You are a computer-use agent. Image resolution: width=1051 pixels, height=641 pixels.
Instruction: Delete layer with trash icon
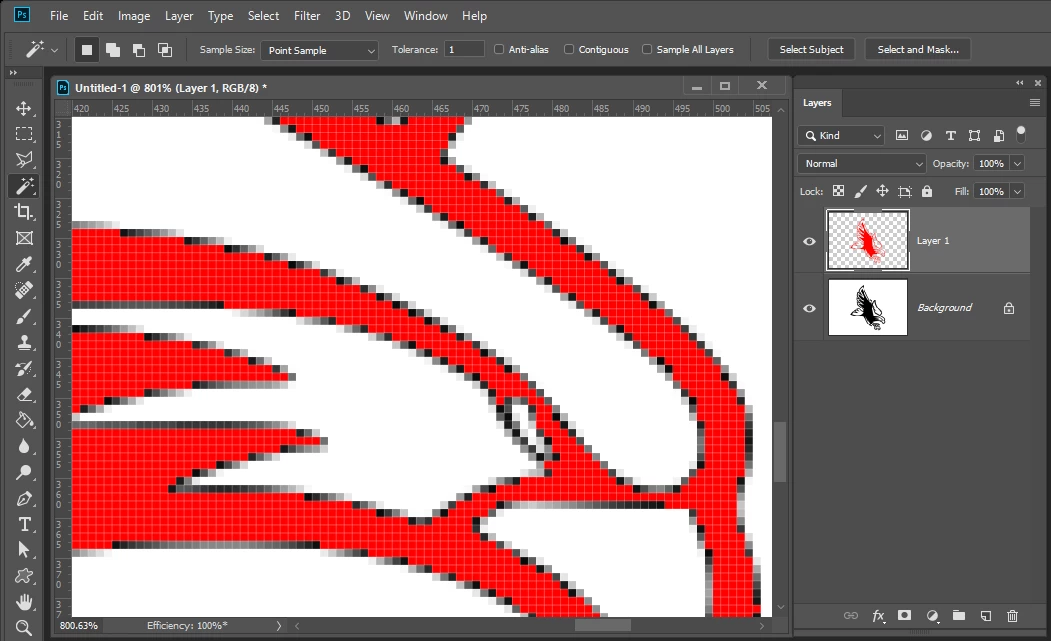[x=1012, y=616]
